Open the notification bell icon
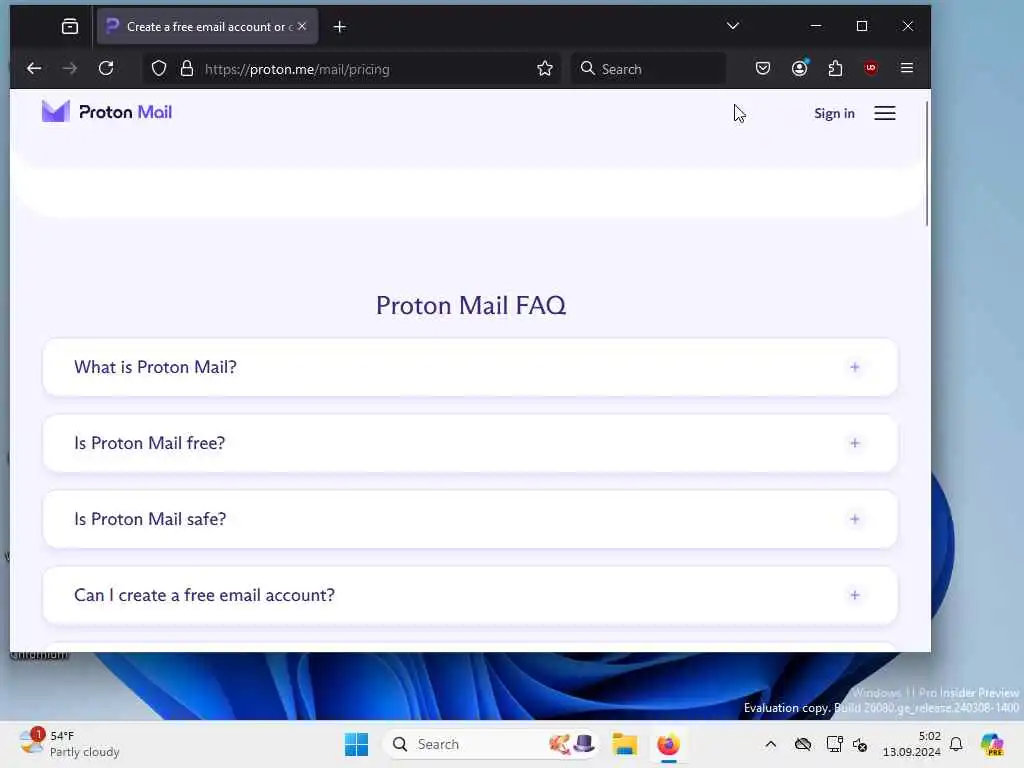Screen dimensions: 1024x768 point(956,744)
